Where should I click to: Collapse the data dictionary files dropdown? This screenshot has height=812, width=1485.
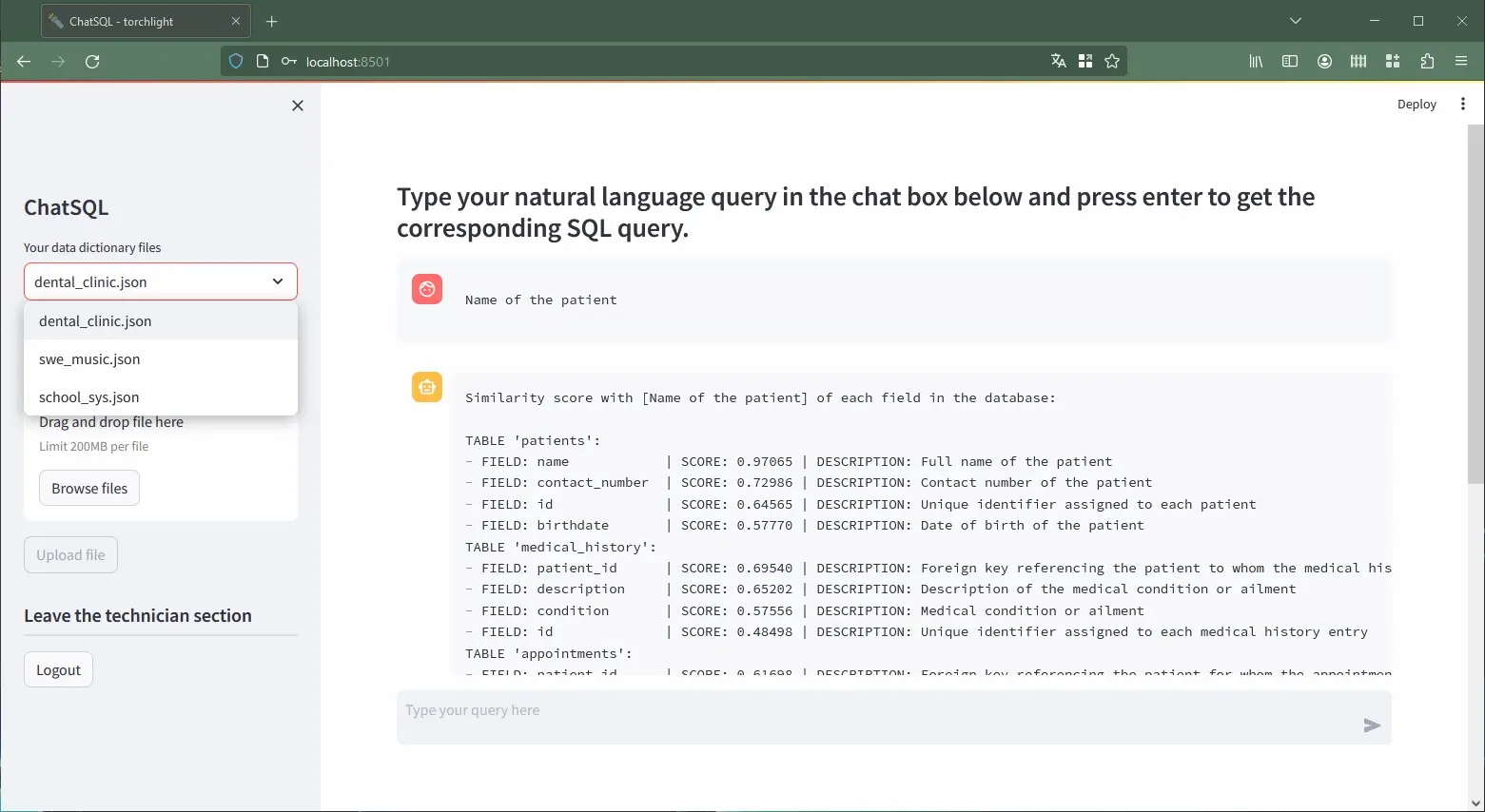tap(277, 281)
